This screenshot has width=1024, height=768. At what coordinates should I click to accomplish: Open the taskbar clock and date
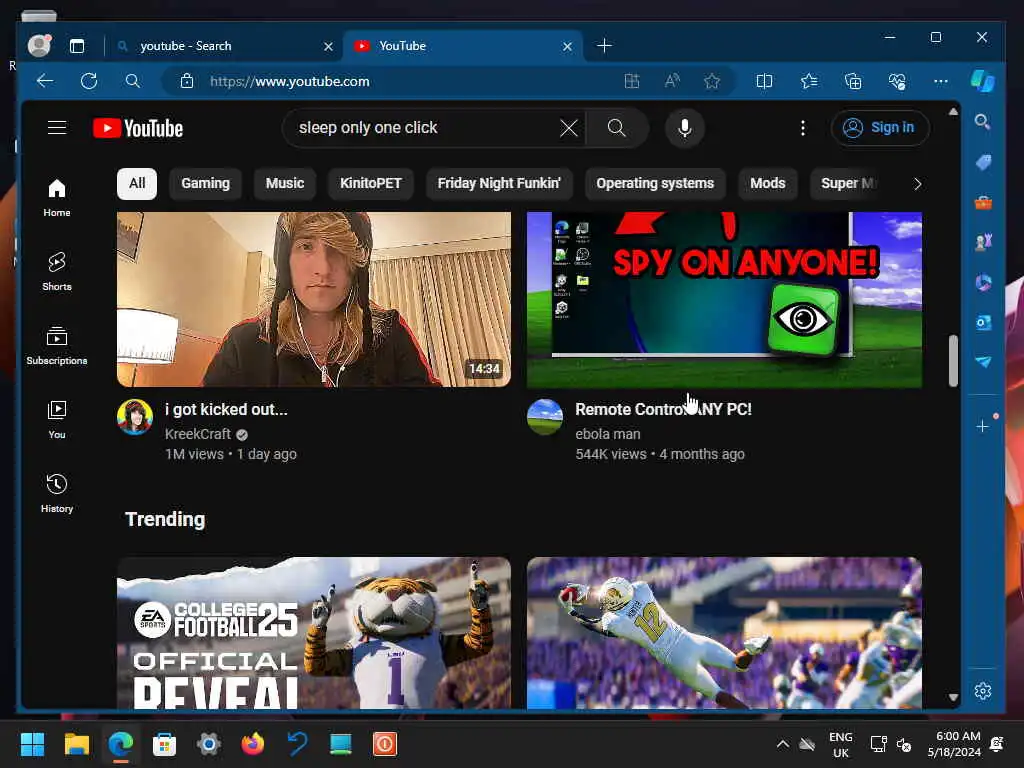point(954,744)
